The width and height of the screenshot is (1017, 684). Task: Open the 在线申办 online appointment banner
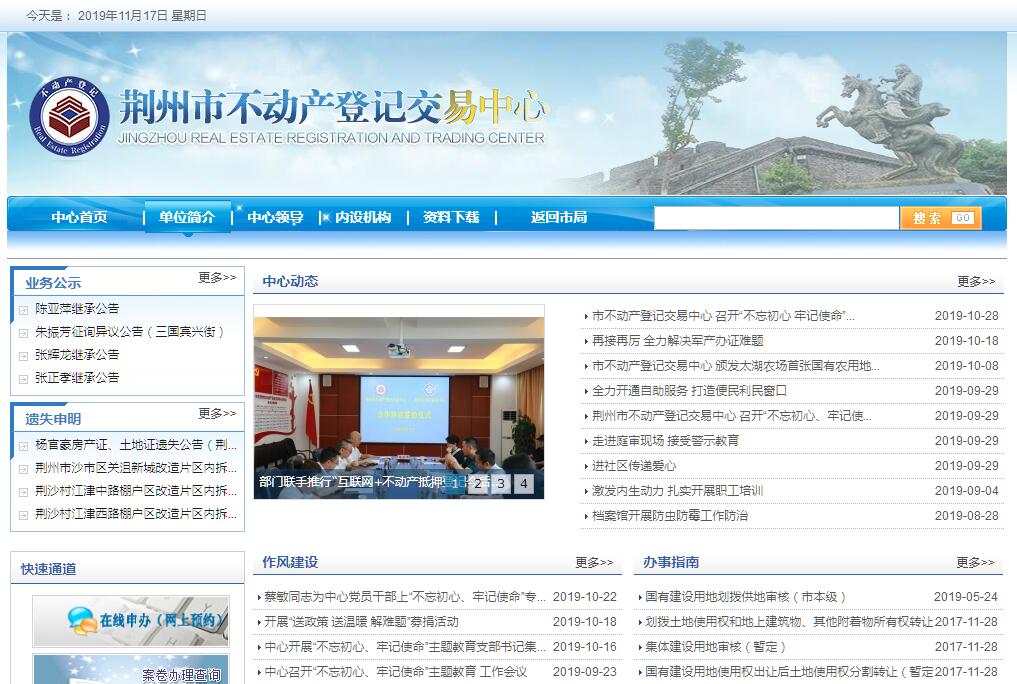pos(130,621)
